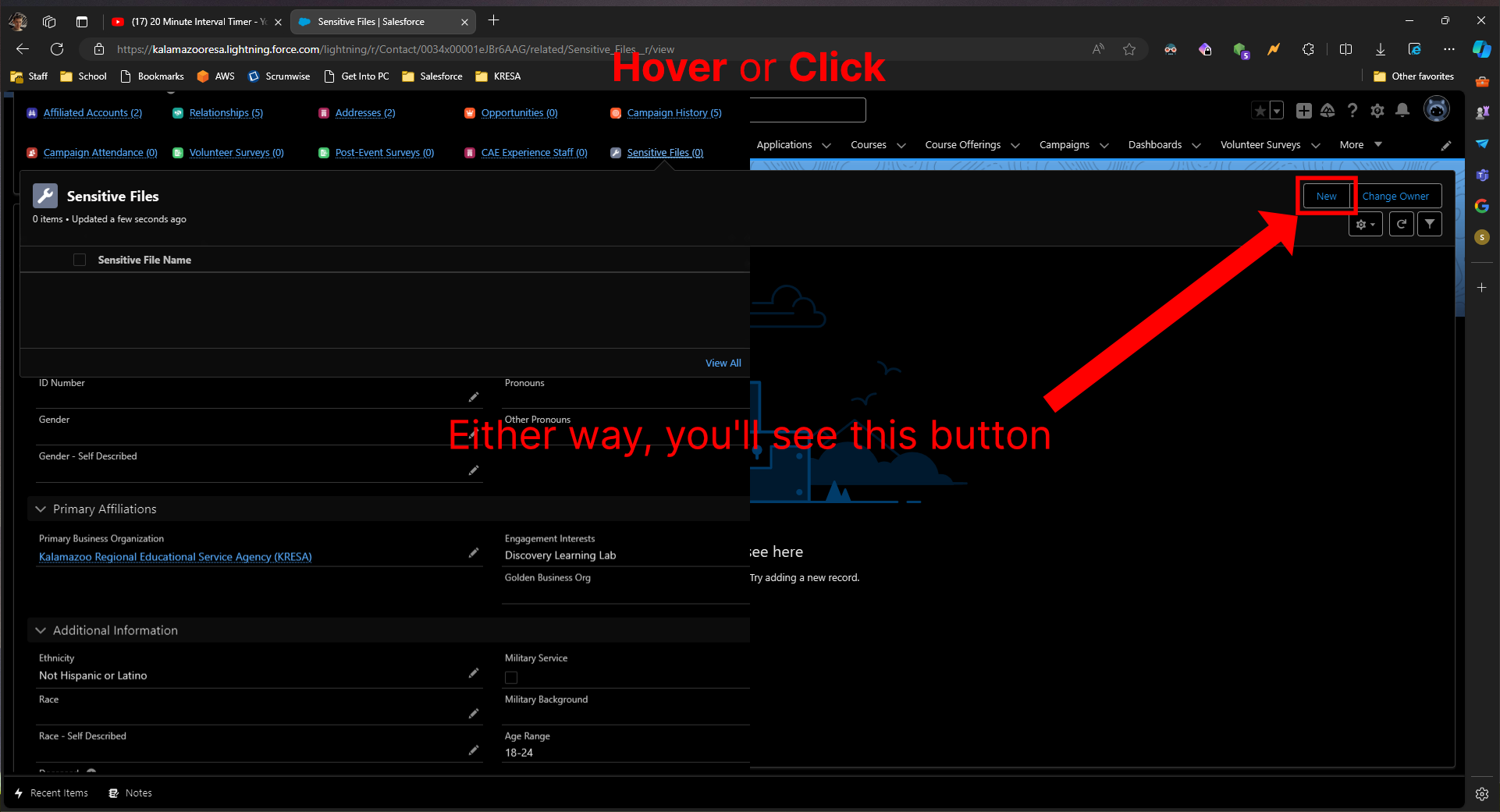This screenshot has height=812, width=1500.
Task: Open the Campaigns tab
Action: 1064,145
